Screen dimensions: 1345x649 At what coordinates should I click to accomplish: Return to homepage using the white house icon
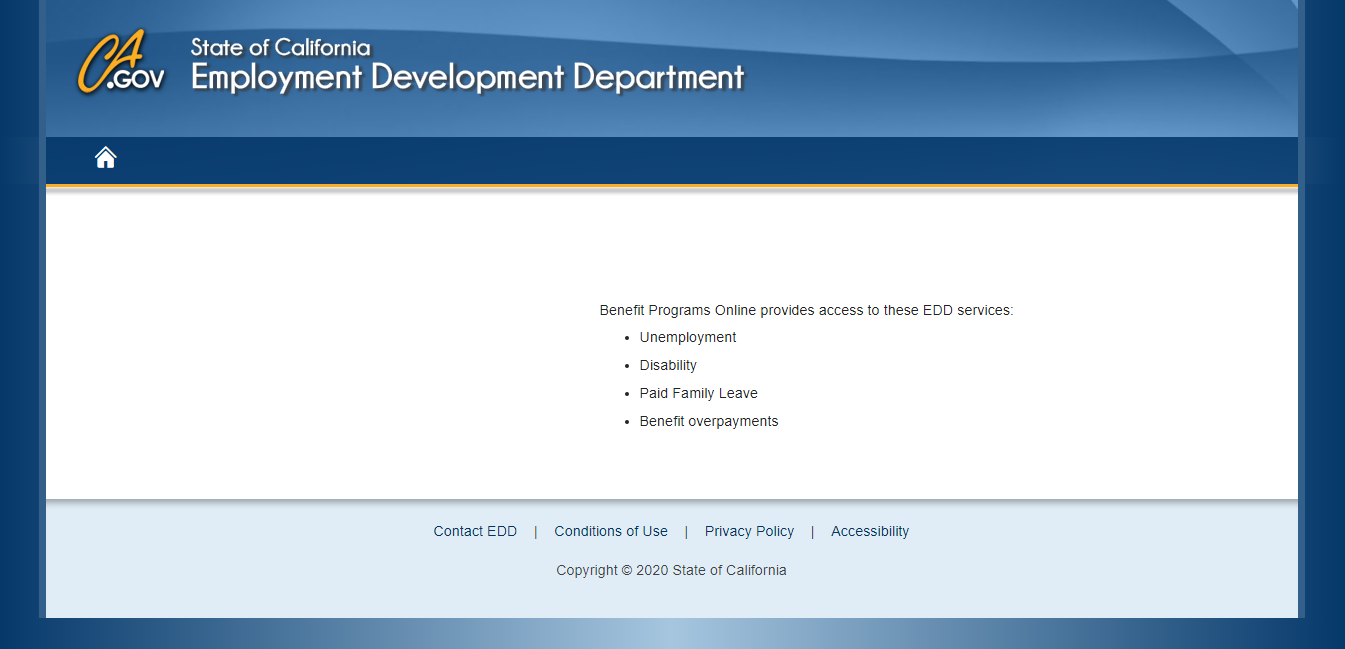coord(105,157)
